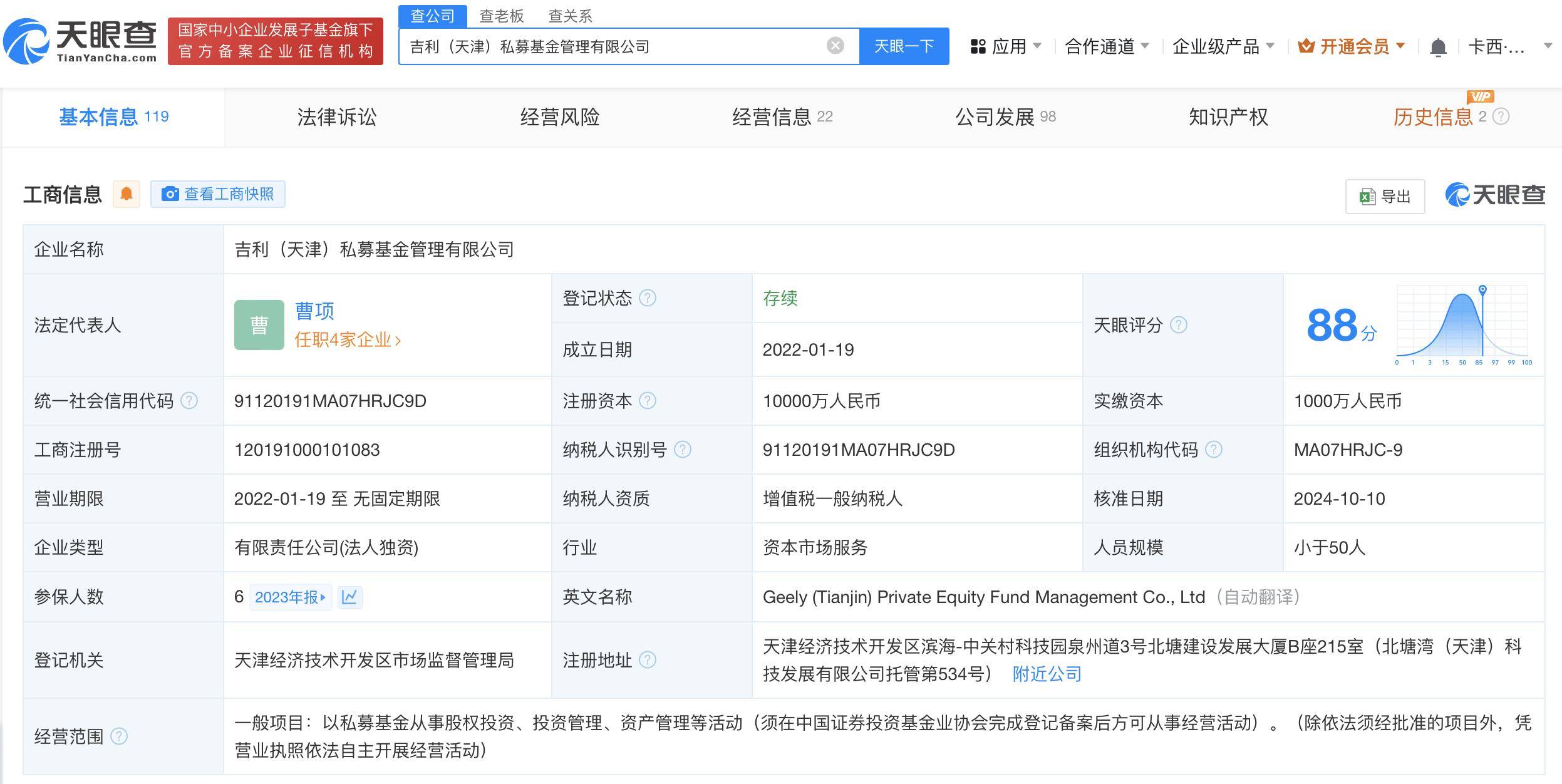Screen dimensions: 1562x784
Task: Select credit code 91120191MA07HRJC9D in 统一社会信用代码 row
Action: click(330, 401)
